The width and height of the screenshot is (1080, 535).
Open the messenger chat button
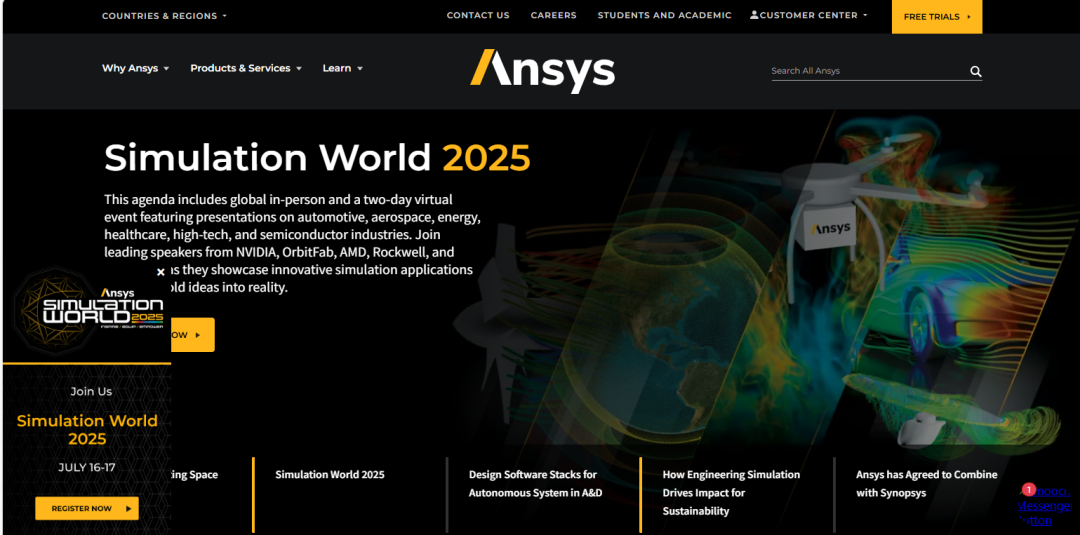tap(1044, 505)
